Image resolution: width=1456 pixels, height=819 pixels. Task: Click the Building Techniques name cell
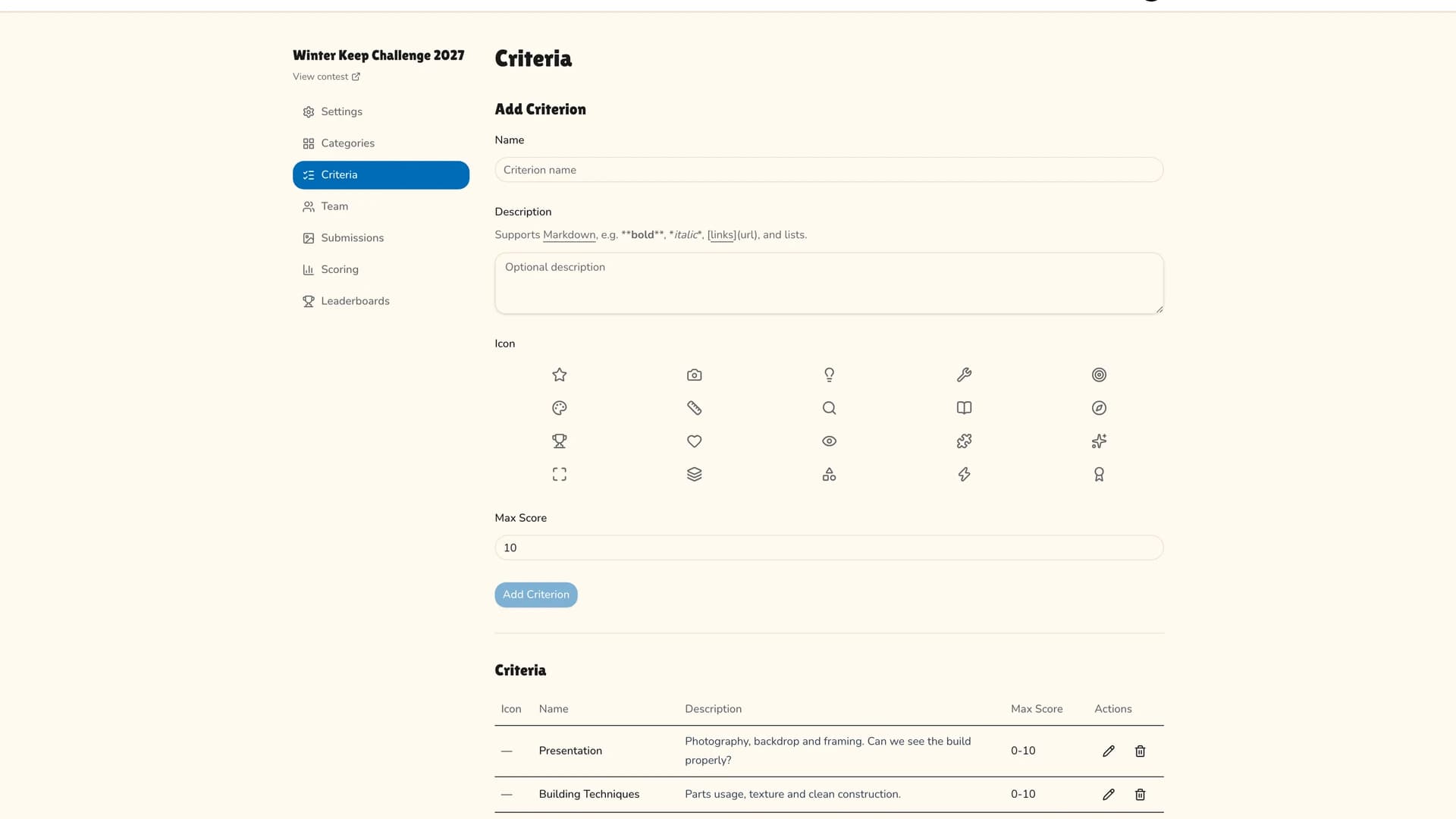tap(588, 794)
